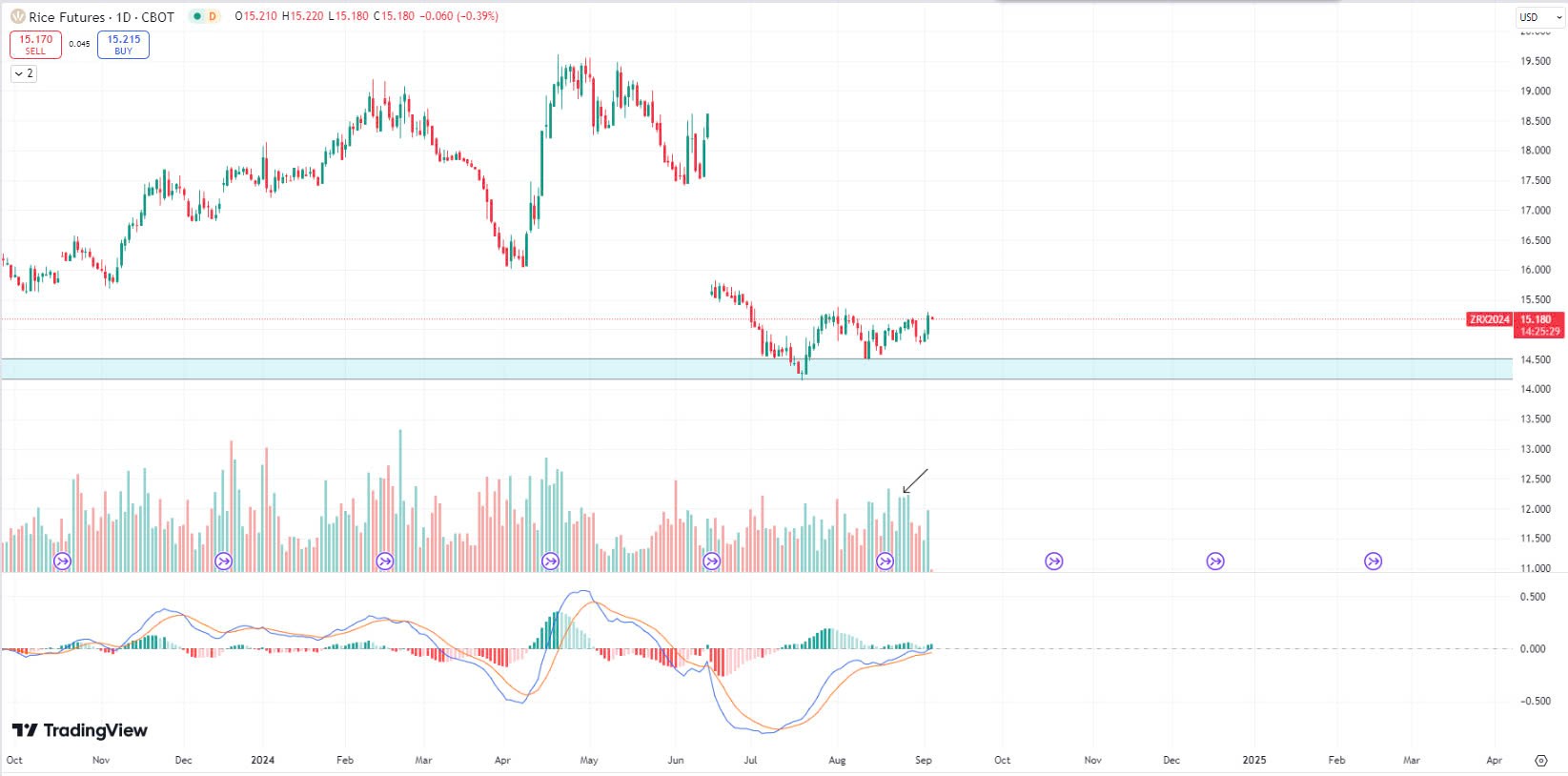Open the USD currency dropdown
The width and height of the screenshot is (1568, 776).
(x=1540, y=17)
